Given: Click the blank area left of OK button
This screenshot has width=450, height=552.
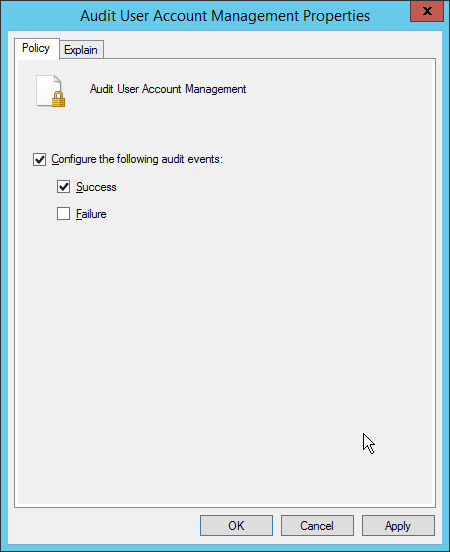Looking at the screenshot, I should coord(106,526).
